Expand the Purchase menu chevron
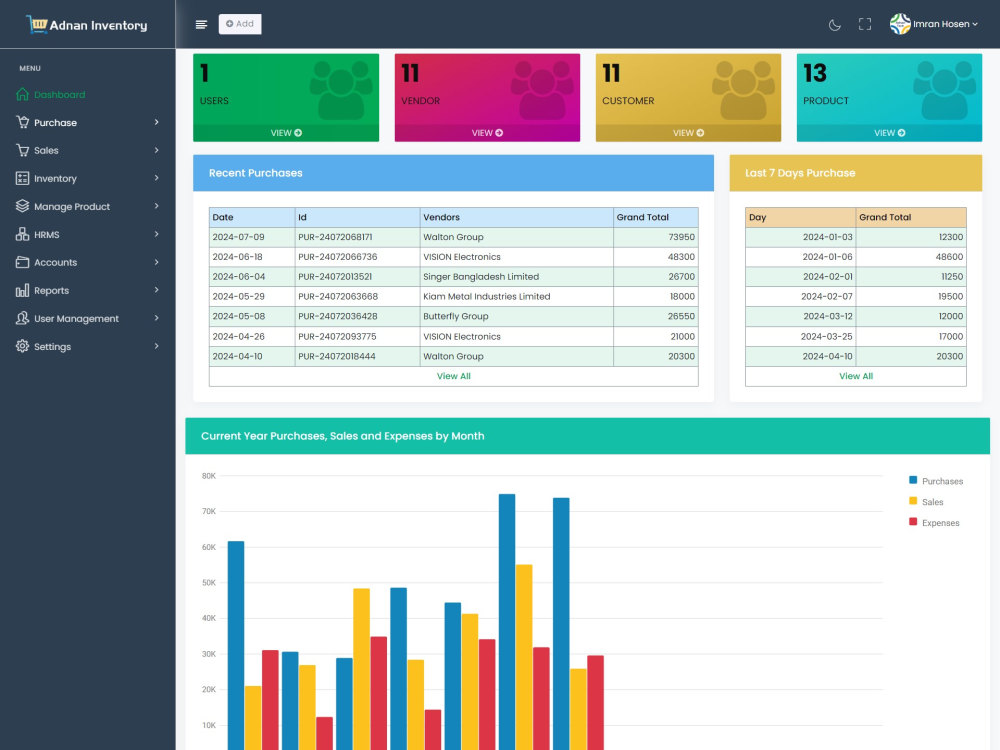The image size is (1000, 750). 156,122
